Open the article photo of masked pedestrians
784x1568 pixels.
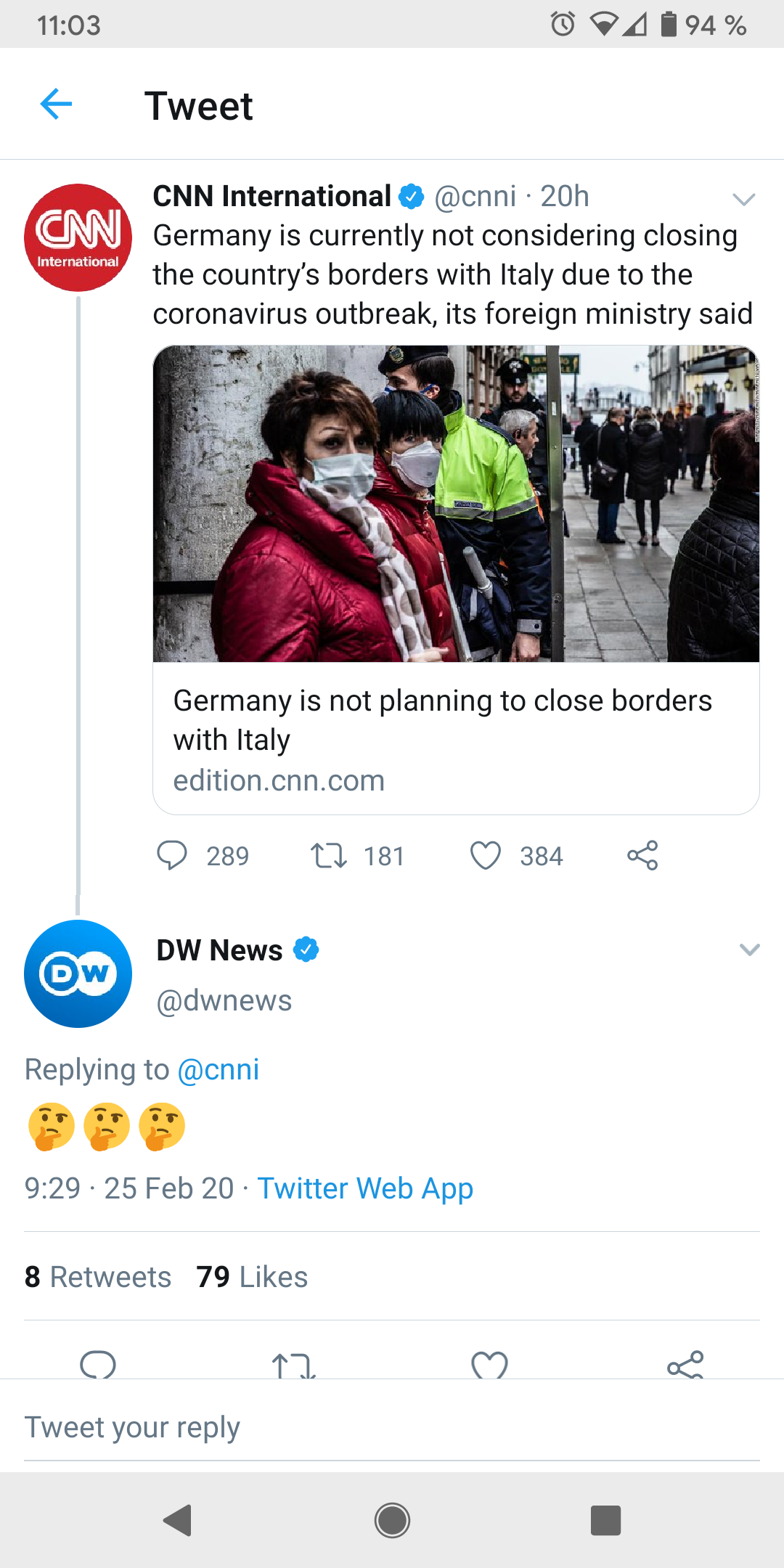[456, 504]
